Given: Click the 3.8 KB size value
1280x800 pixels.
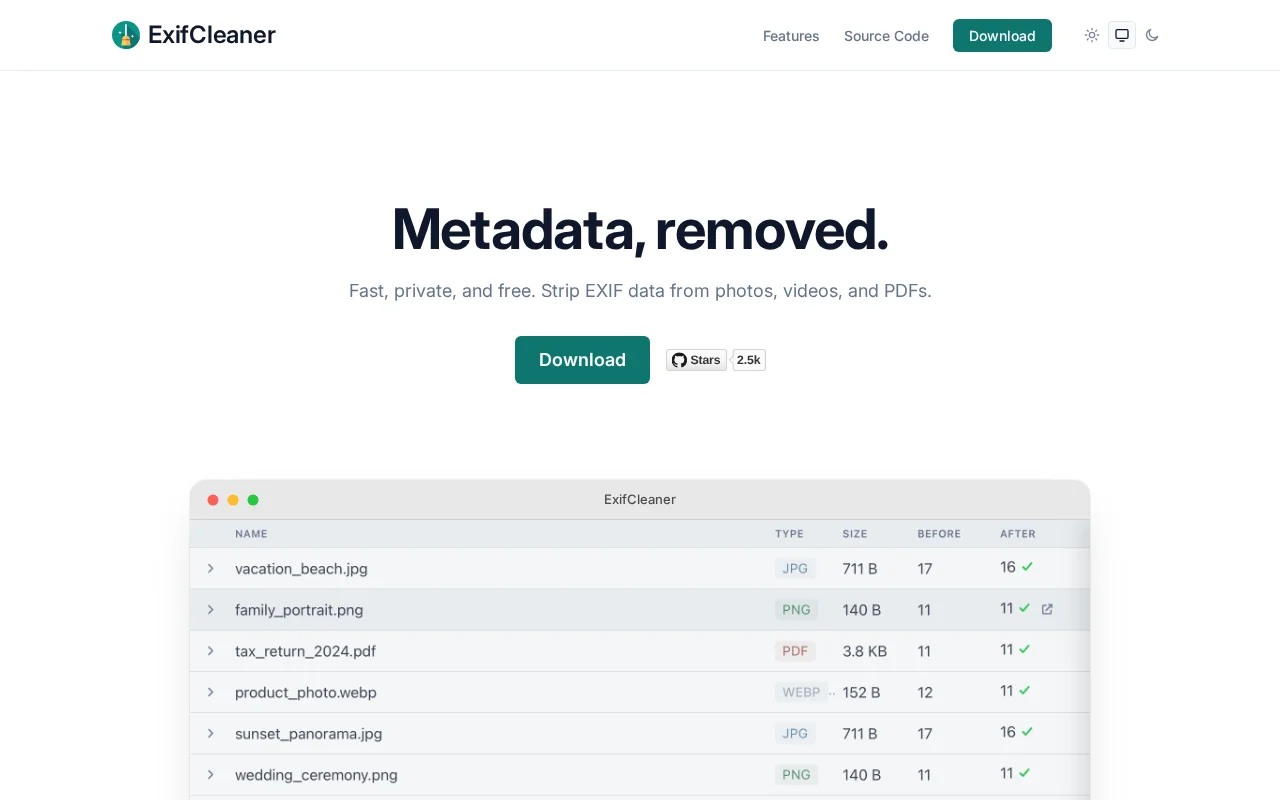Looking at the screenshot, I should click(865, 651).
